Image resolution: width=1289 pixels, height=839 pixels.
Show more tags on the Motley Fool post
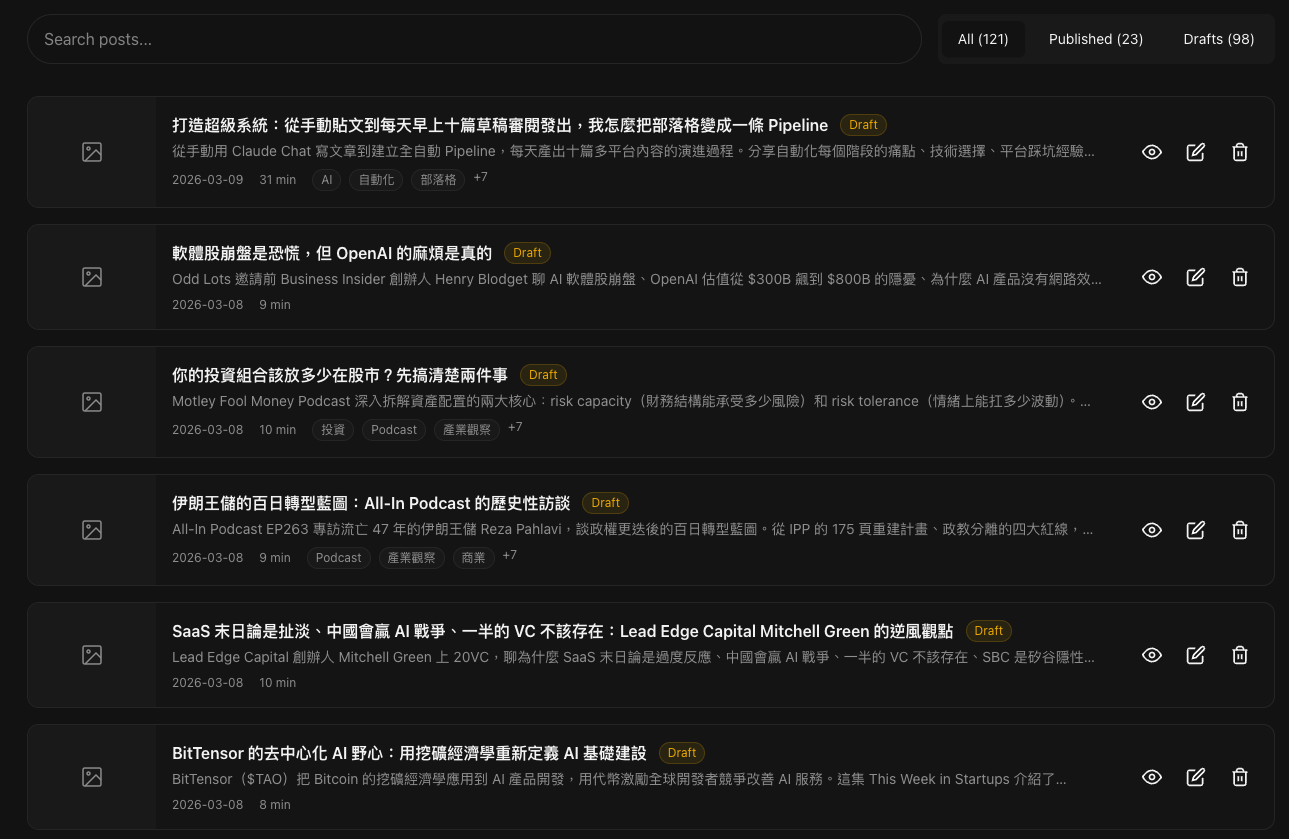(515, 427)
